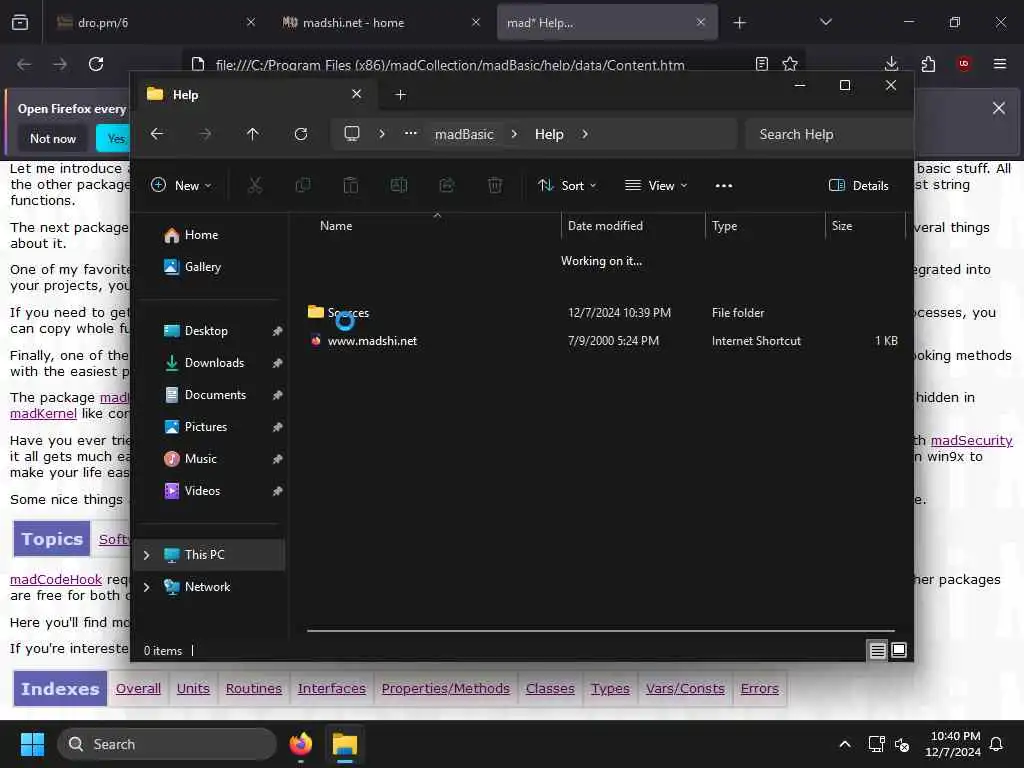Image resolution: width=1024 pixels, height=768 pixels.
Task: Open Firefox downloads panel
Action: click(x=891, y=64)
